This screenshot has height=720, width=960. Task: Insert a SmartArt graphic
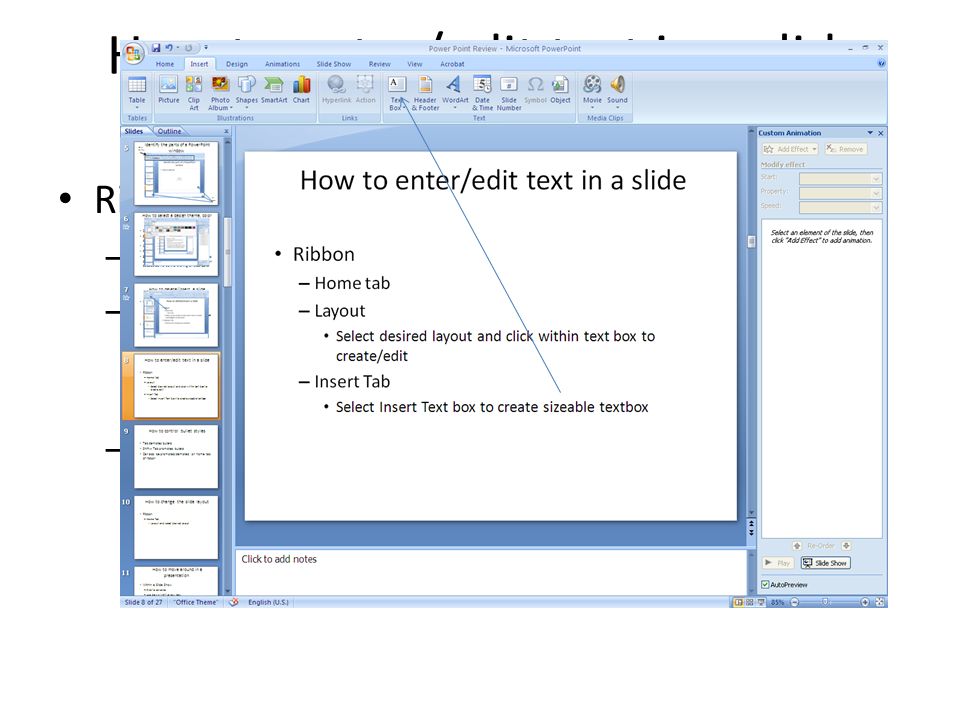(274, 89)
